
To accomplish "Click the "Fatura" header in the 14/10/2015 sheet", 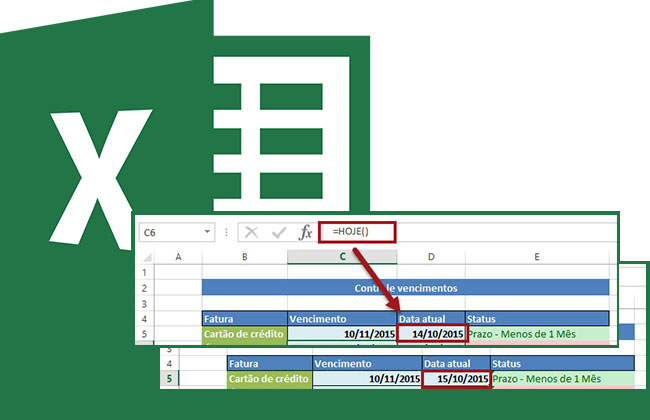I will click(x=245, y=319).
